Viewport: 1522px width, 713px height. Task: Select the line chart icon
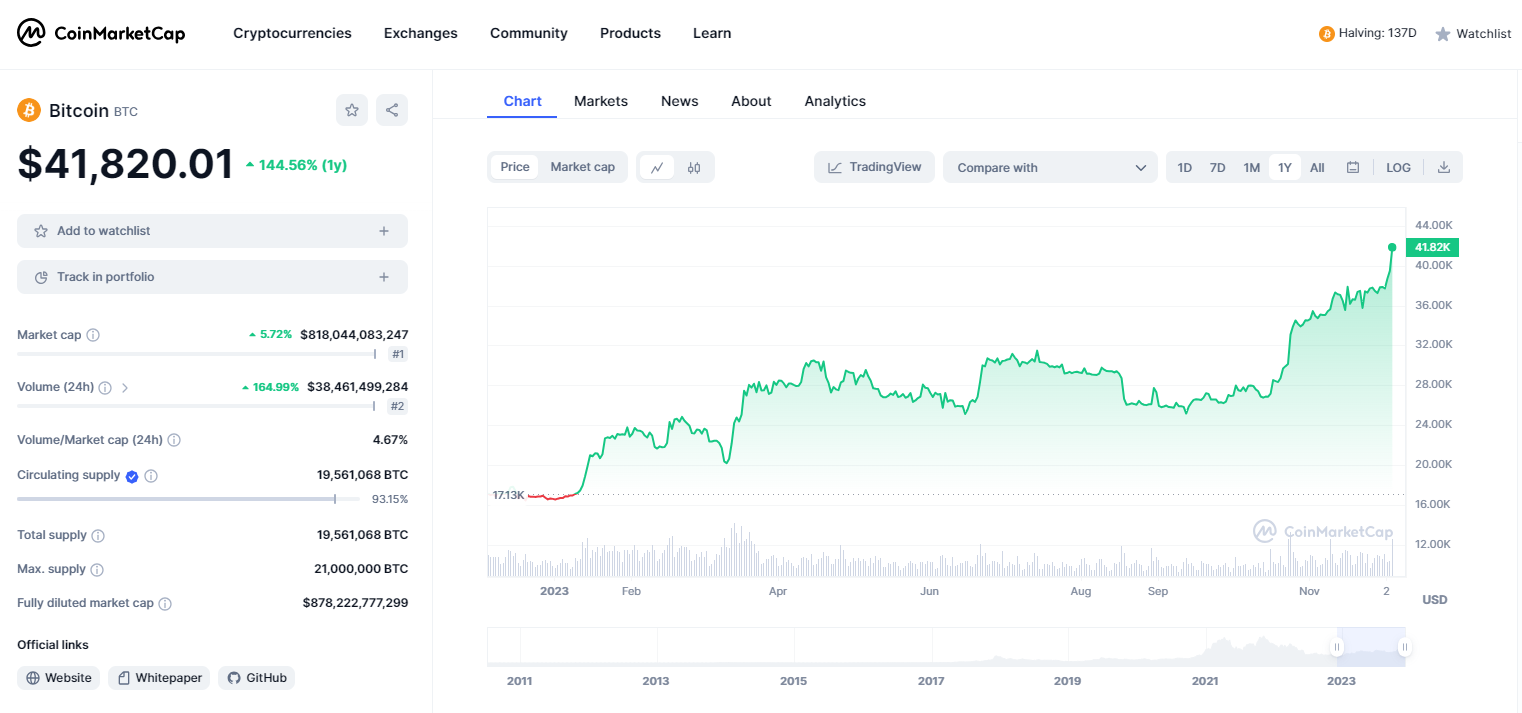[x=657, y=167]
